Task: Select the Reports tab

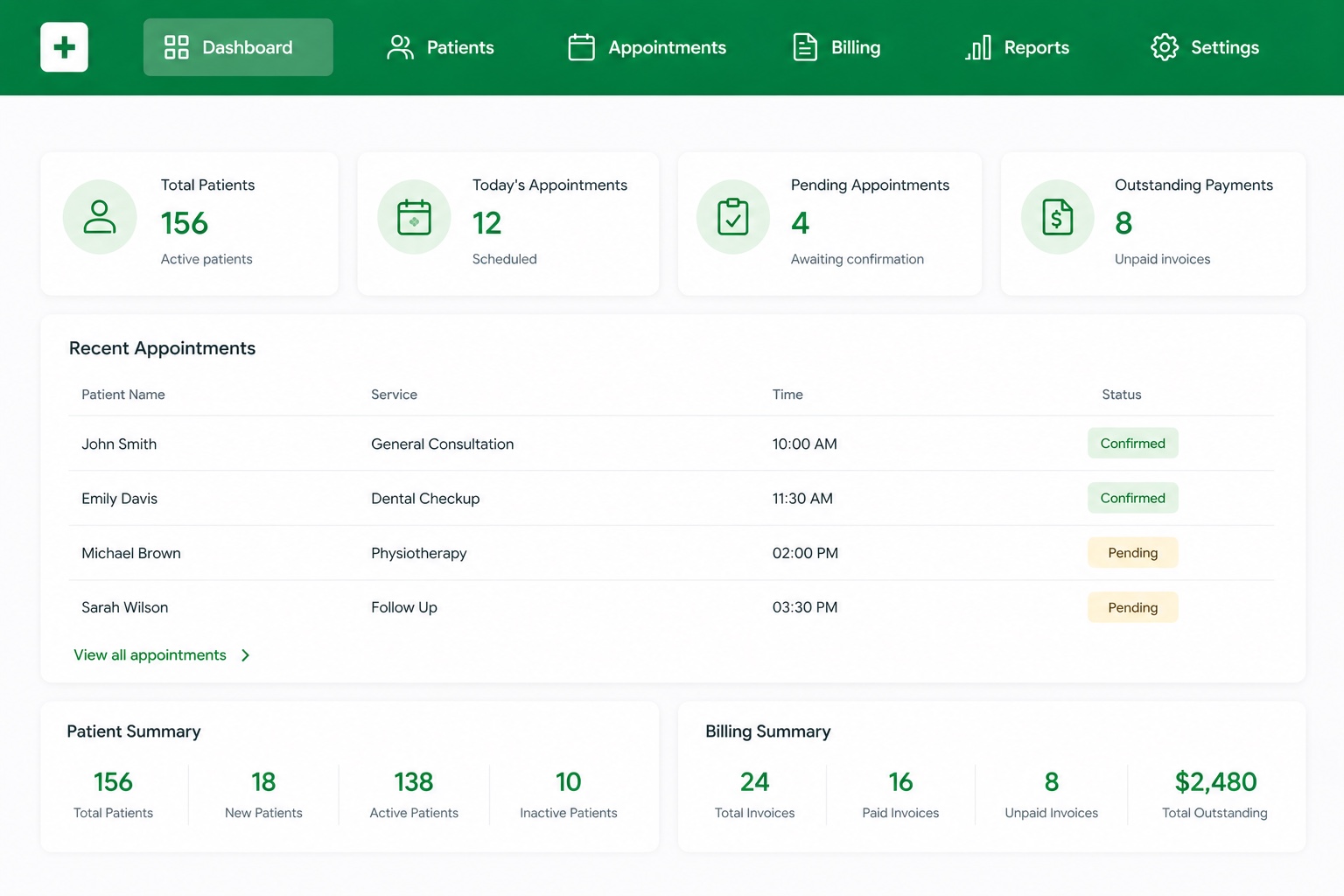Action: click(1017, 47)
